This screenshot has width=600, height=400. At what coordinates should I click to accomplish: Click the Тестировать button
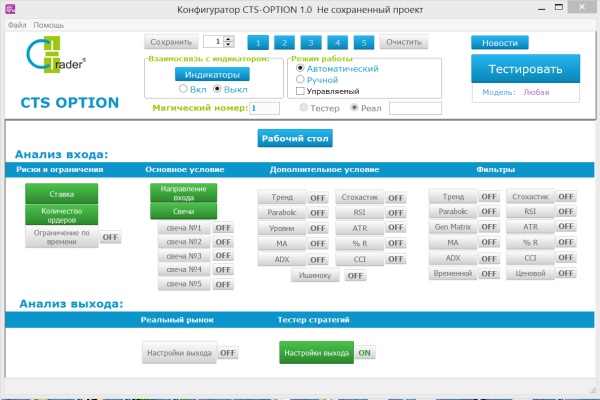click(x=525, y=69)
